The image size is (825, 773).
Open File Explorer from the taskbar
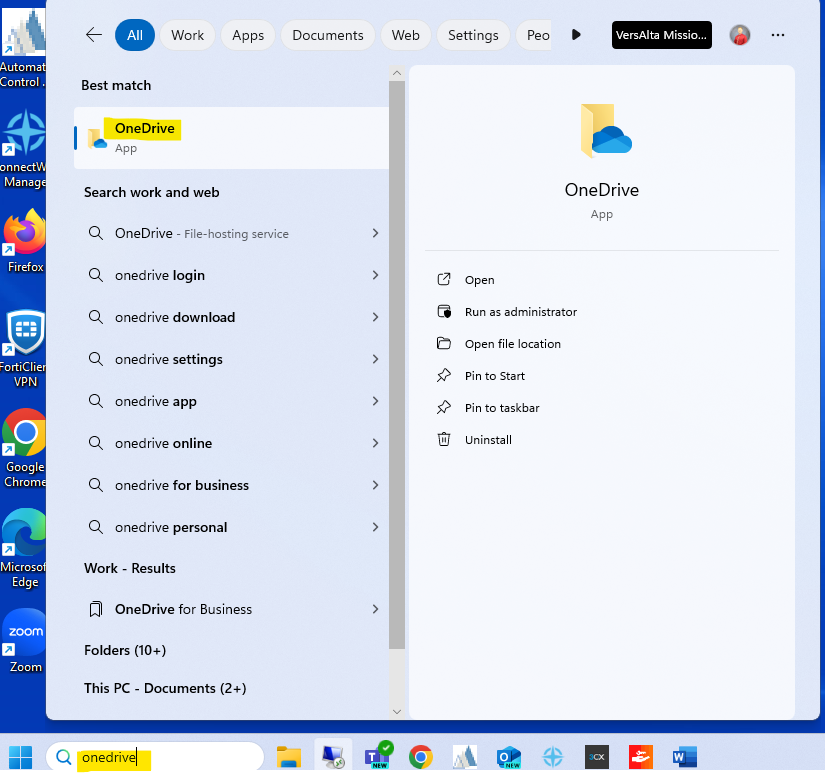click(289, 757)
